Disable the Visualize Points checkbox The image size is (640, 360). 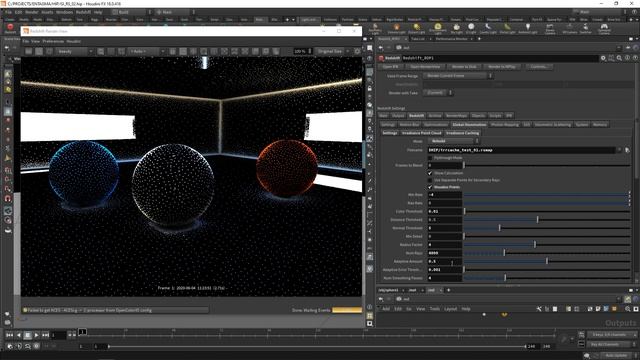coord(430,187)
